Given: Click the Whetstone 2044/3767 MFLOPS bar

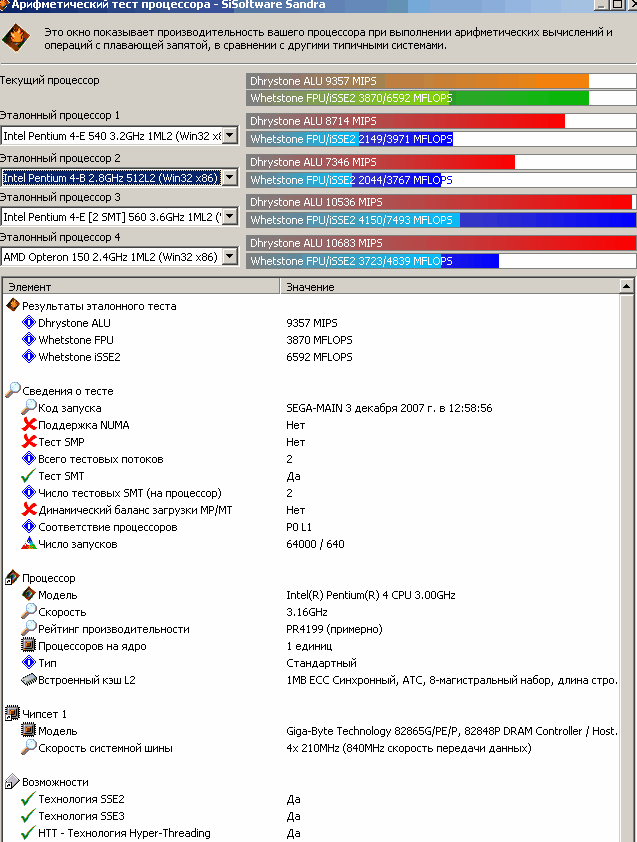Looking at the screenshot, I should [x=441, y=179].
